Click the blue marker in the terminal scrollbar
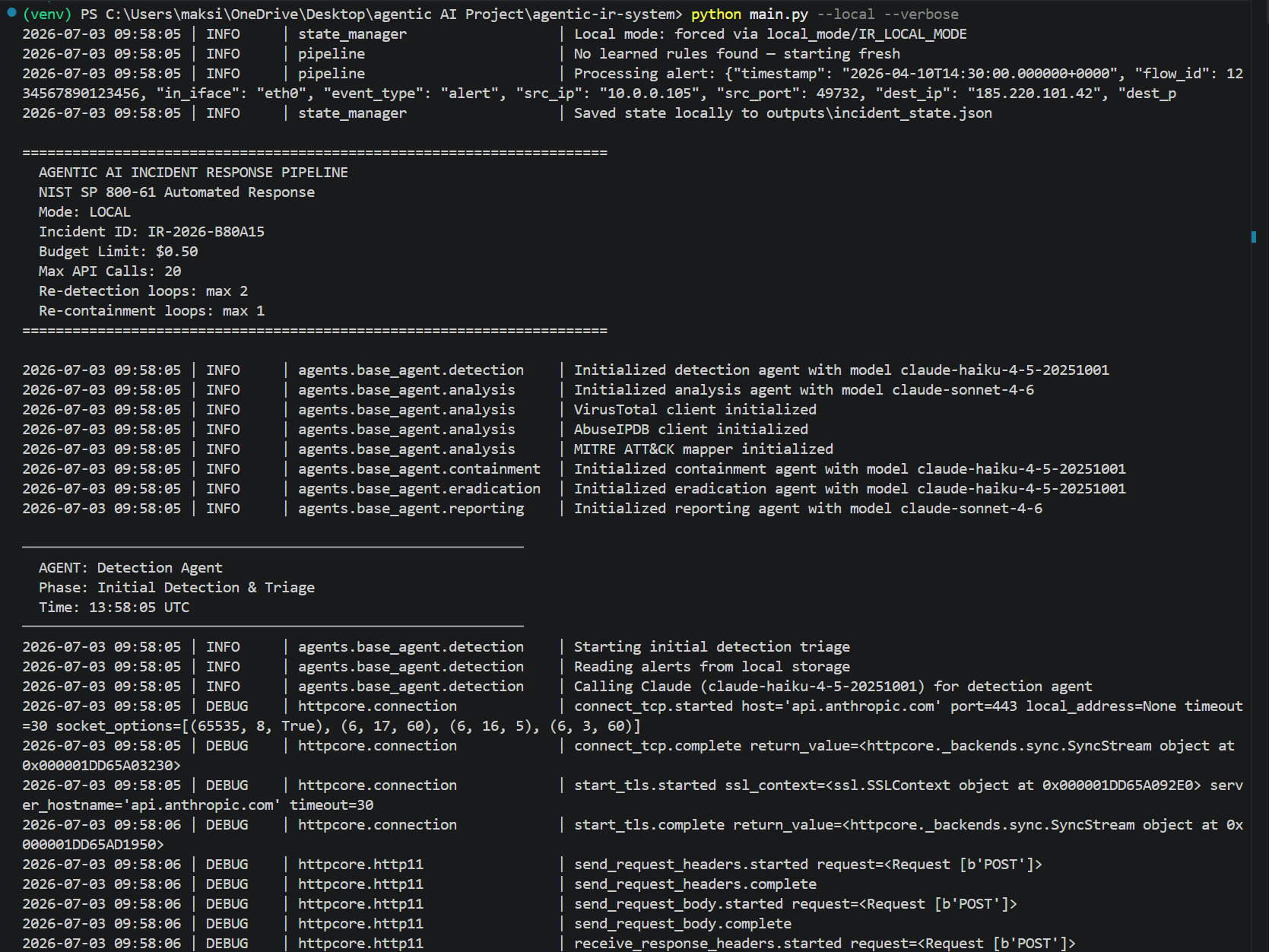1269x952 pixels. point(1253,237)
